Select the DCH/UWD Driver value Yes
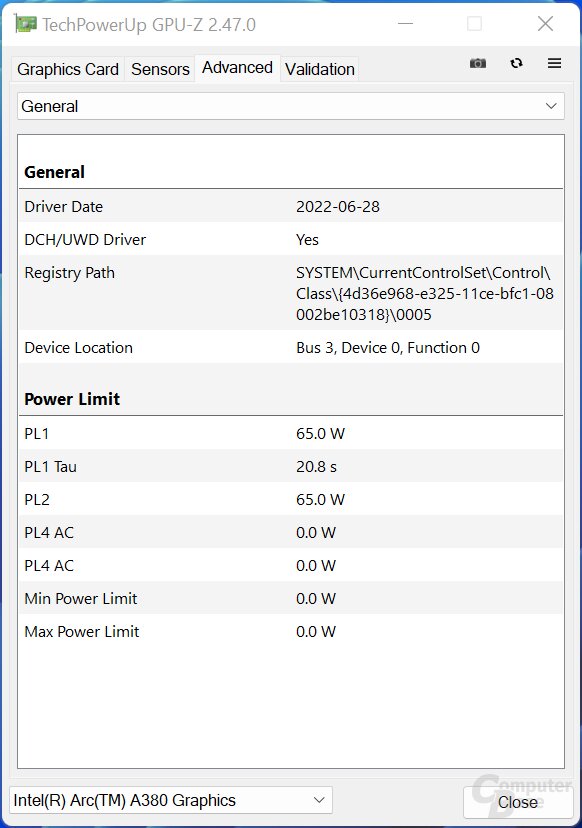The width and height of the screenshot is (582, 828). pos(307,240)
